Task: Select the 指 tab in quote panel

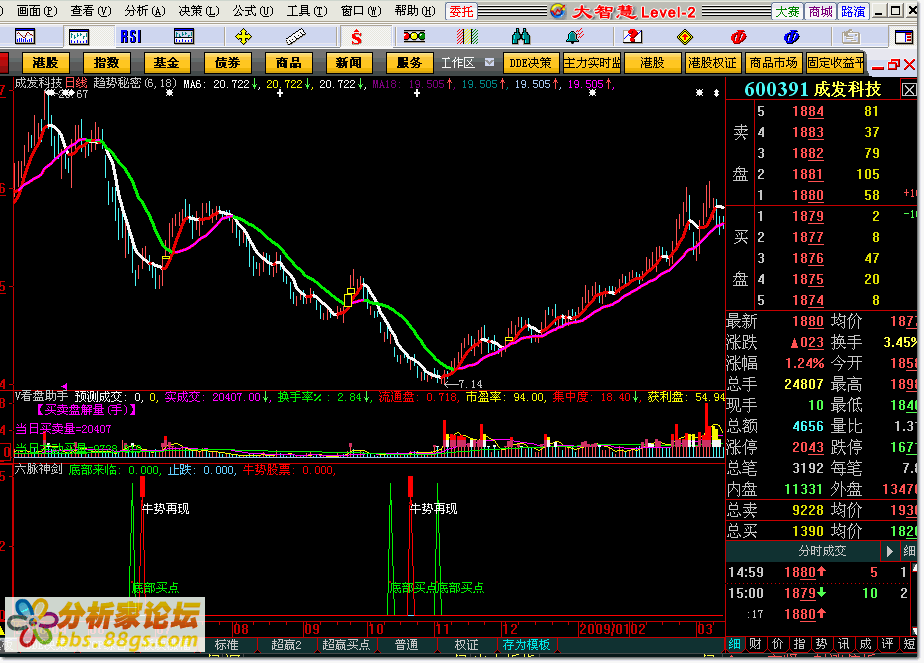Action: (799, 644)
